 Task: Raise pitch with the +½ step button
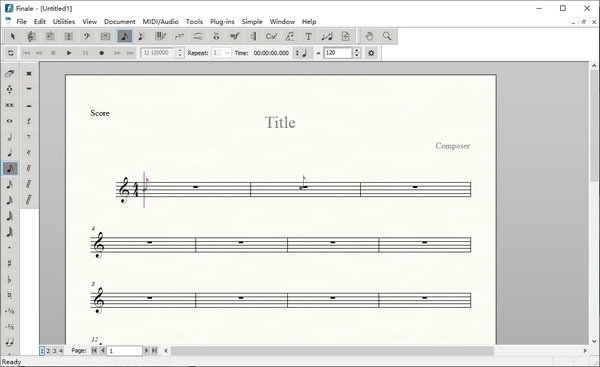(x=10, y=311)
